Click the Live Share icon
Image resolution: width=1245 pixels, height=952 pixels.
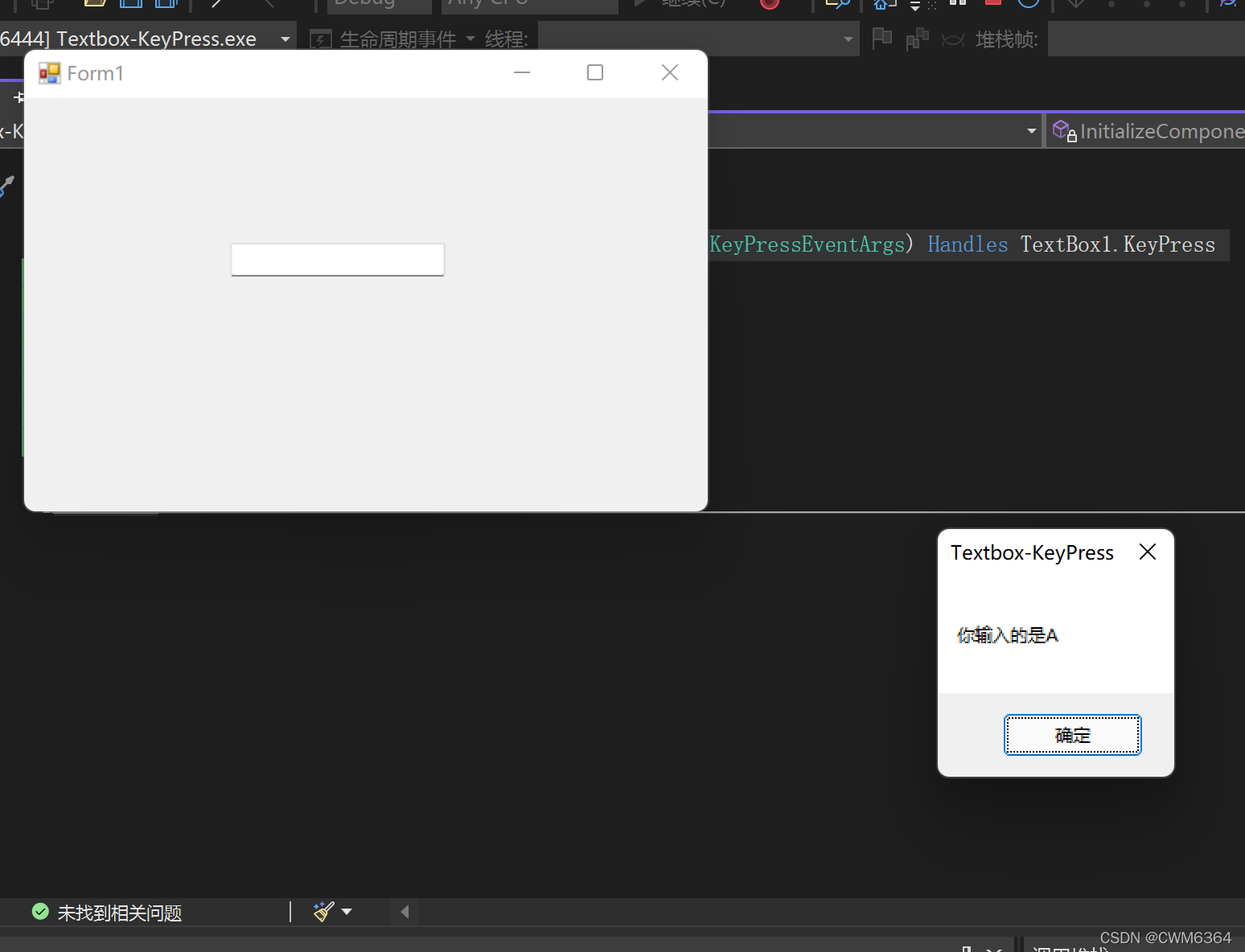point(1227,5)
